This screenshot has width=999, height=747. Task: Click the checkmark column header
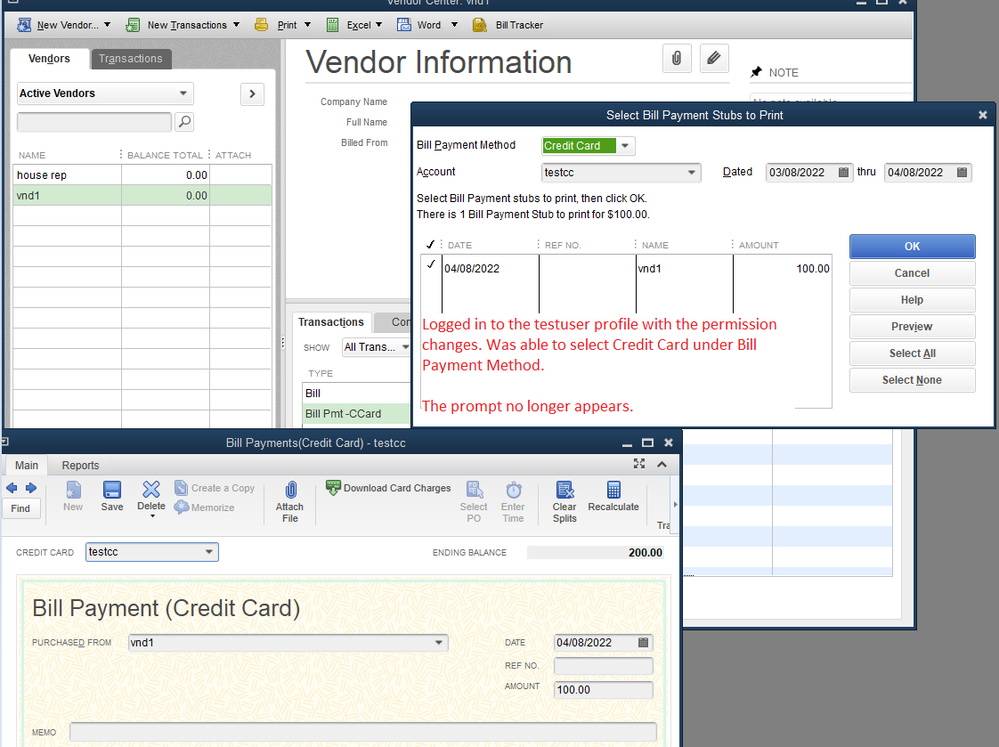click(x=431, y=244)
